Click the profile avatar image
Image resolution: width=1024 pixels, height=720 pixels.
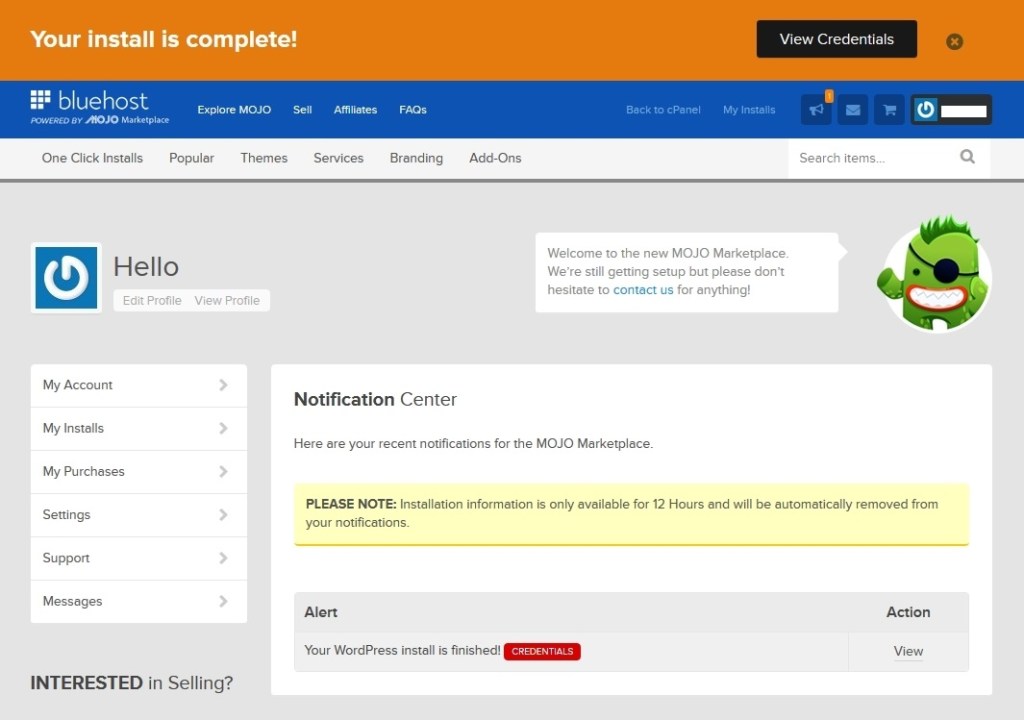pos(66,278)
